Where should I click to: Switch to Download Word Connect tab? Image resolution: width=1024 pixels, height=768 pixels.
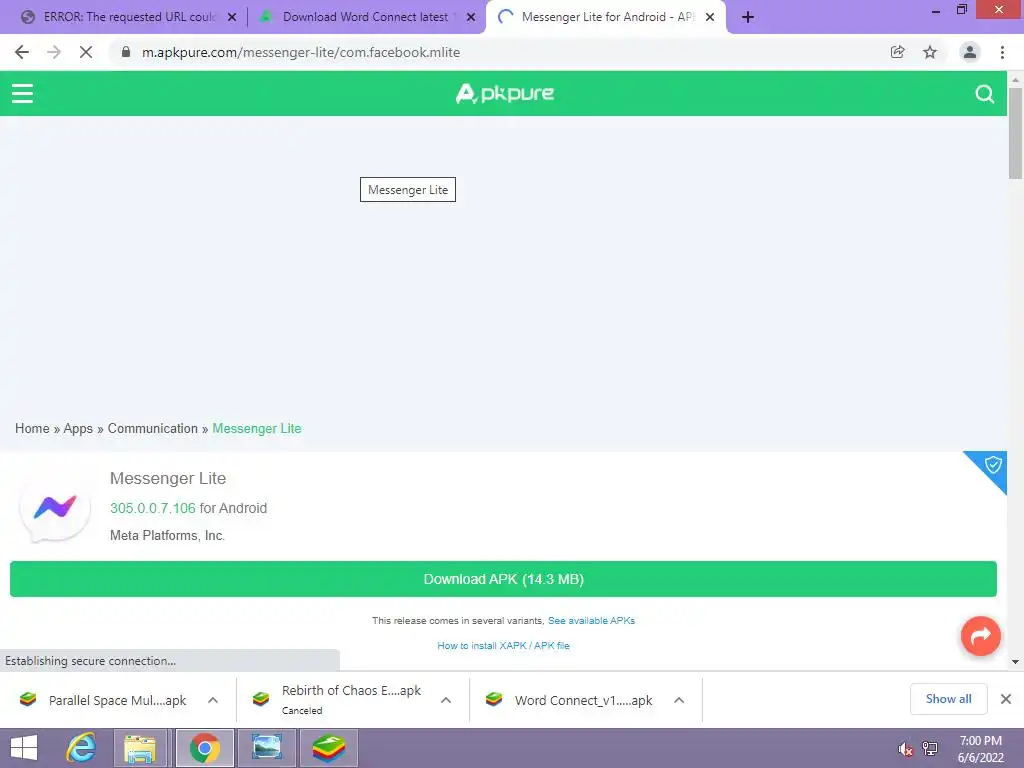click(x=365, y=17)
